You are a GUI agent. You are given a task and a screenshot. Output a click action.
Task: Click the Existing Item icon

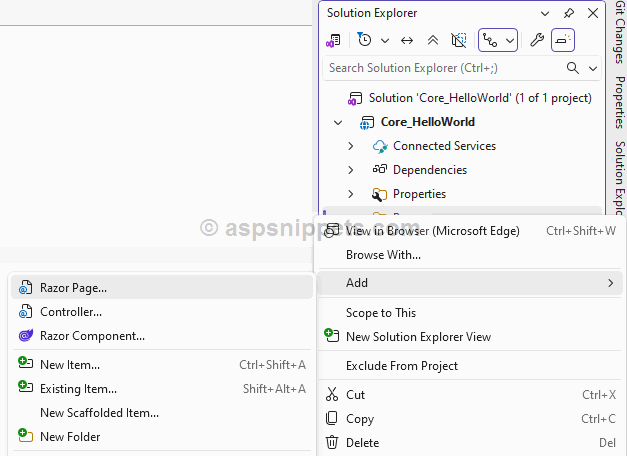(26, 386)
